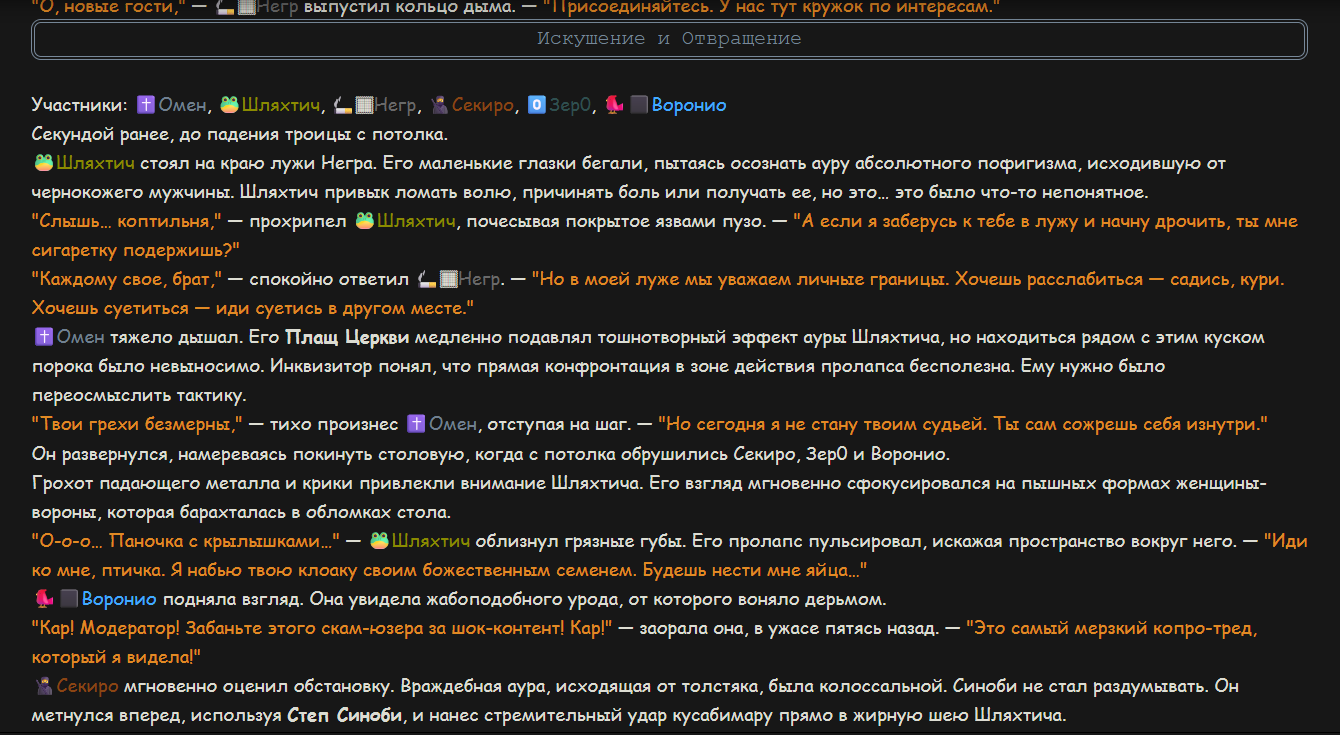The image size is (1340, 735).
Task: Click the blue zero icon beside Зер0
Action: pyautogui.click(x=536, y=105)
